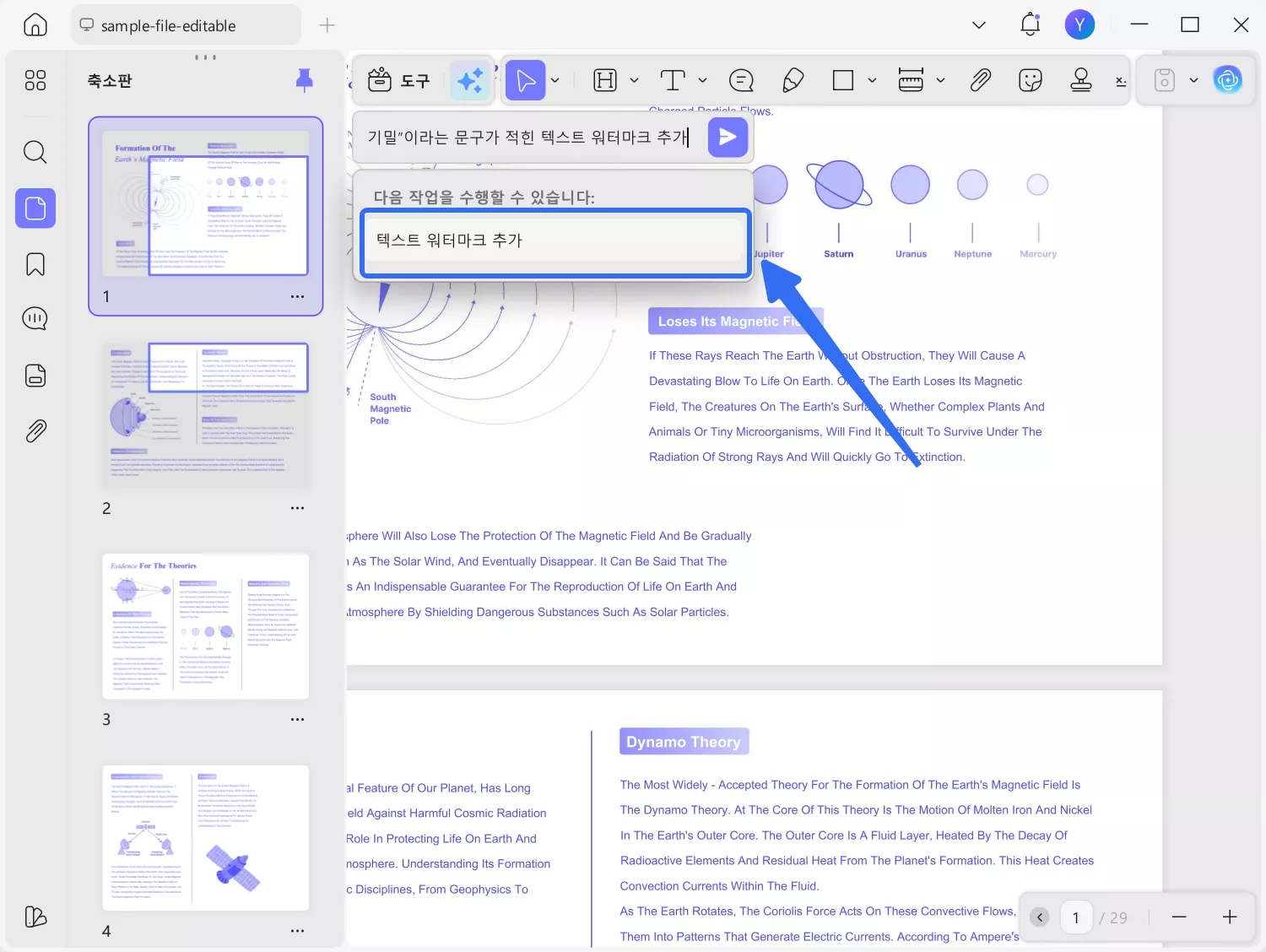Select page 3 thumbnail
Image resolution: width=1266 pixels, height=952 pixels.
coord(206,626)
